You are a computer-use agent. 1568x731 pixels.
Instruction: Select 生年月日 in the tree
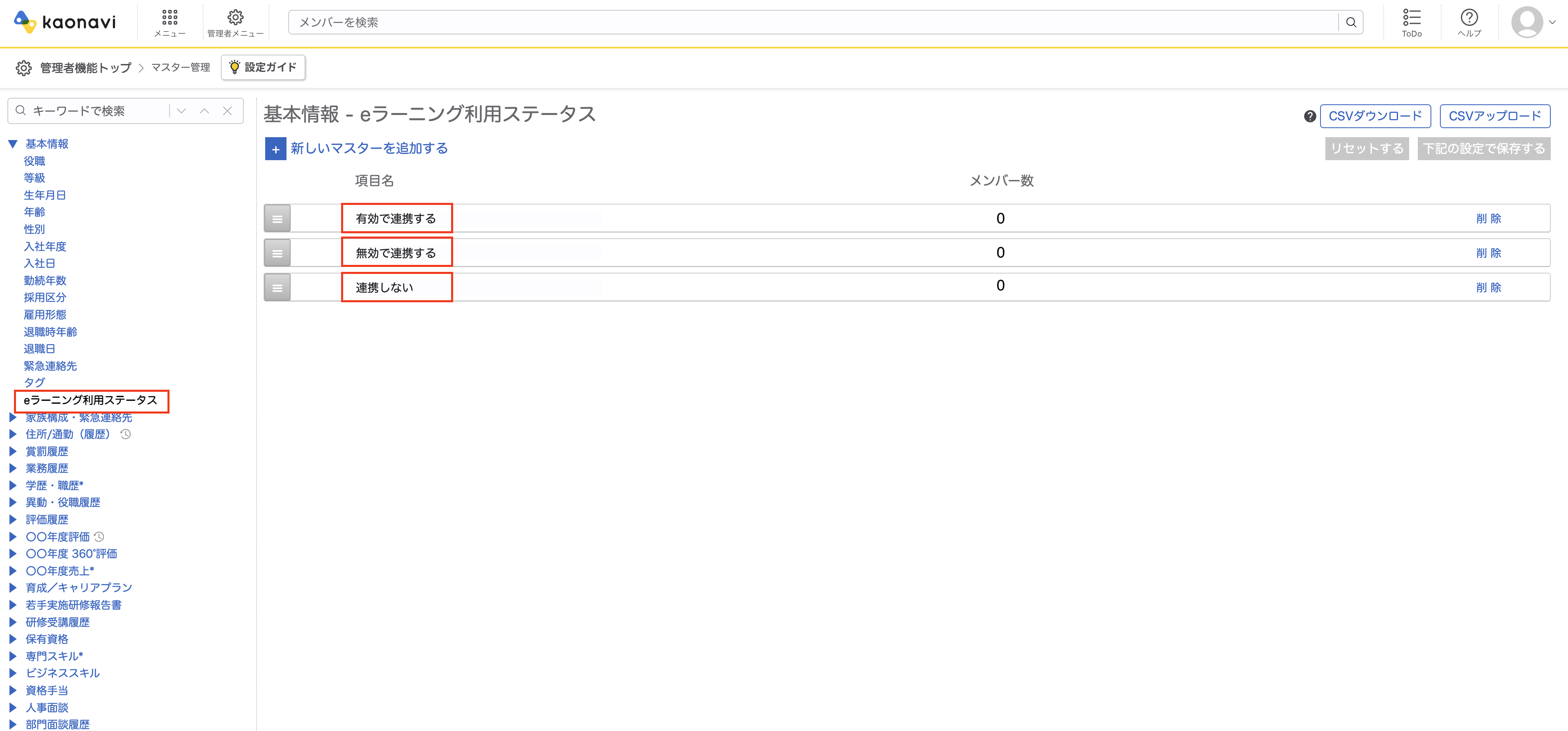coord(45,195)
